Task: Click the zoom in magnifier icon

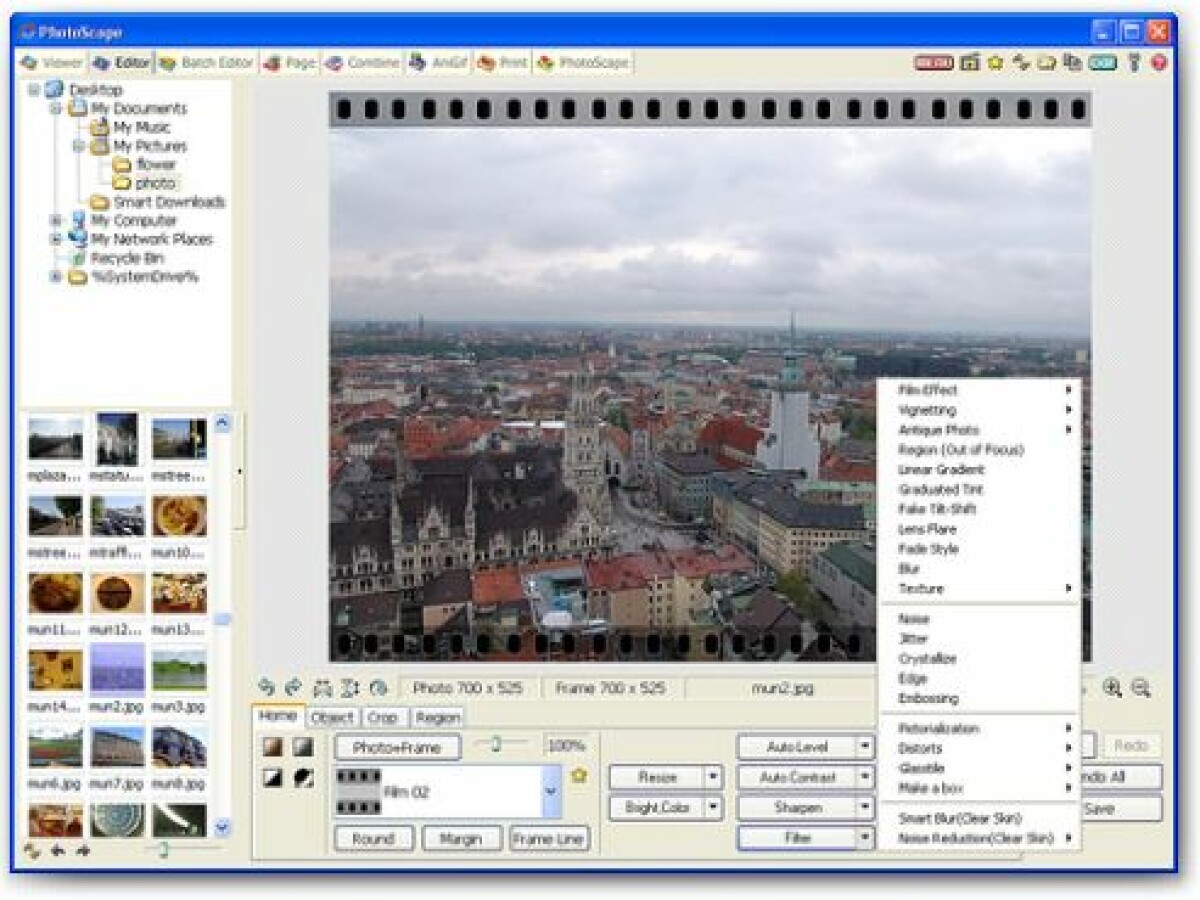Action: pyautogui.click(x=1111, y=687)
